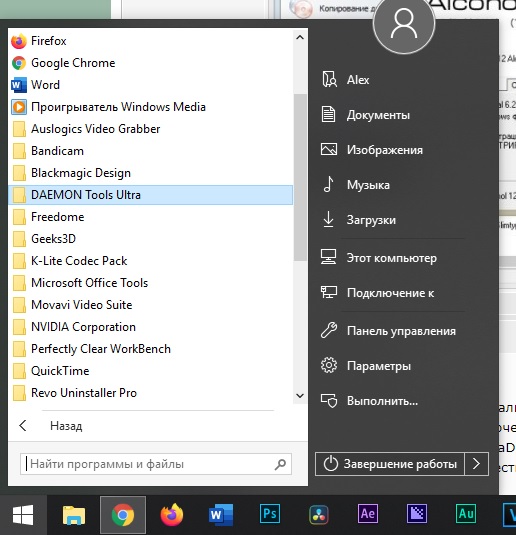Click the programs list scroll up arrow
This screenshot has width=516, height=535.
click(x=300, y=38)
